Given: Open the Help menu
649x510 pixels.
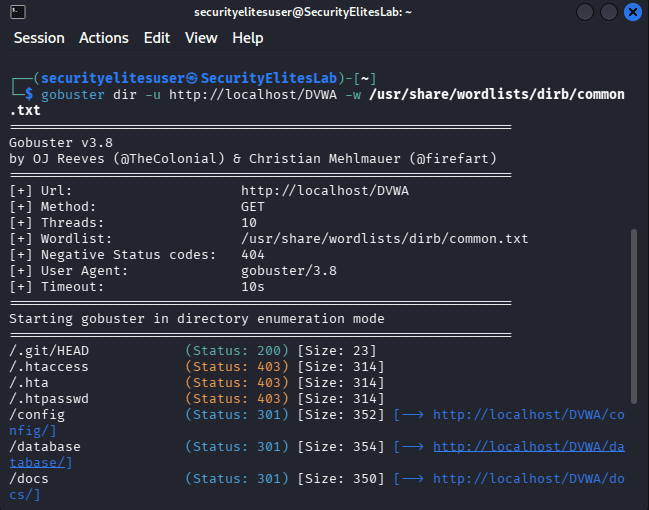Looking at the screenshot, I should coord(248,38).
